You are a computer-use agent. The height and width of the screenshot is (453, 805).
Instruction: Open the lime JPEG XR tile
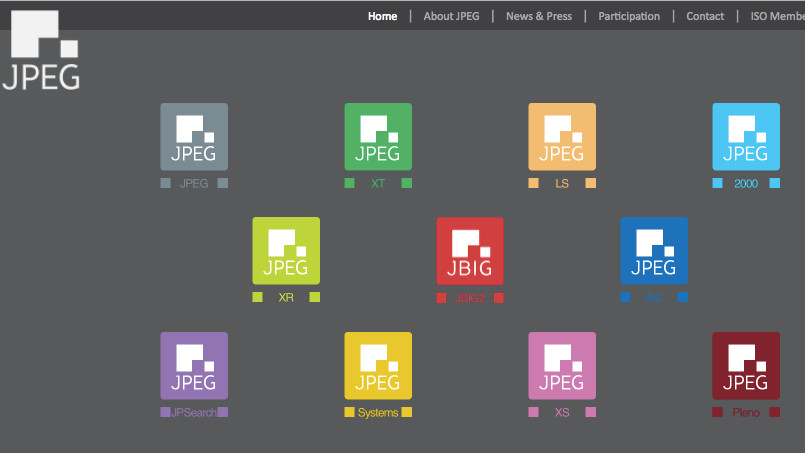coord(286,251)
